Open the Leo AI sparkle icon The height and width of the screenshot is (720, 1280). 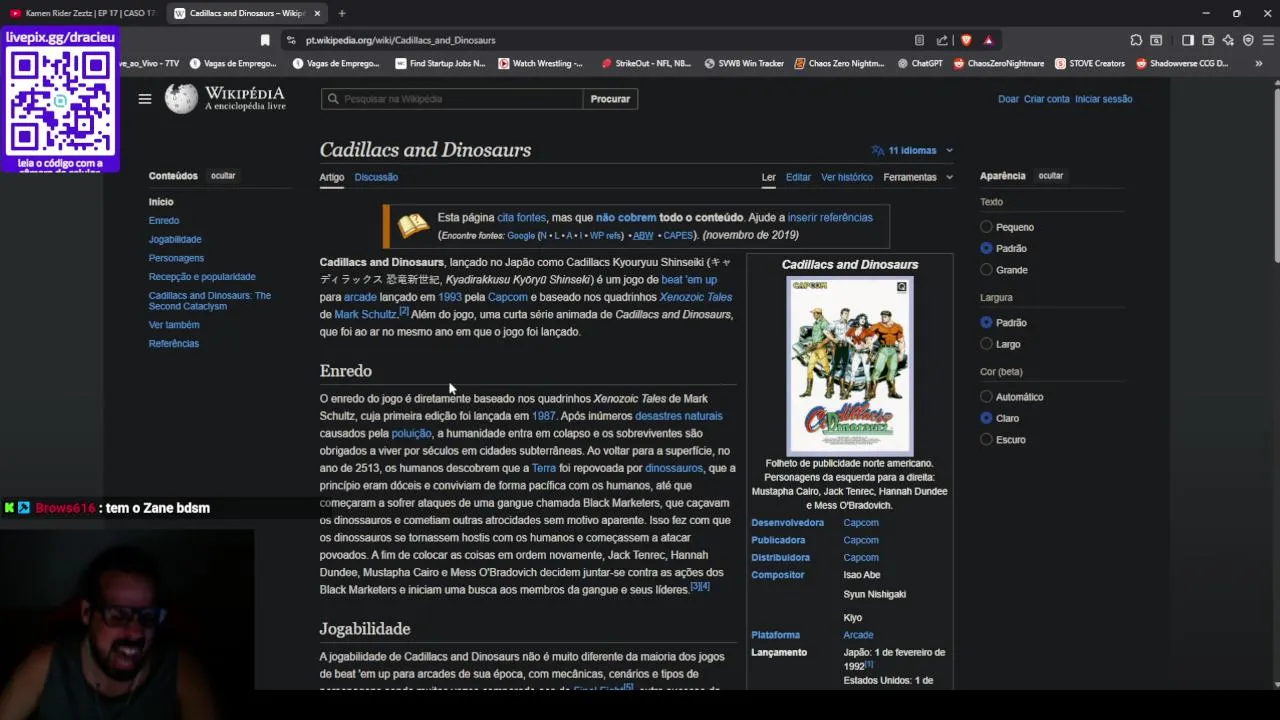coord(1228,40)
